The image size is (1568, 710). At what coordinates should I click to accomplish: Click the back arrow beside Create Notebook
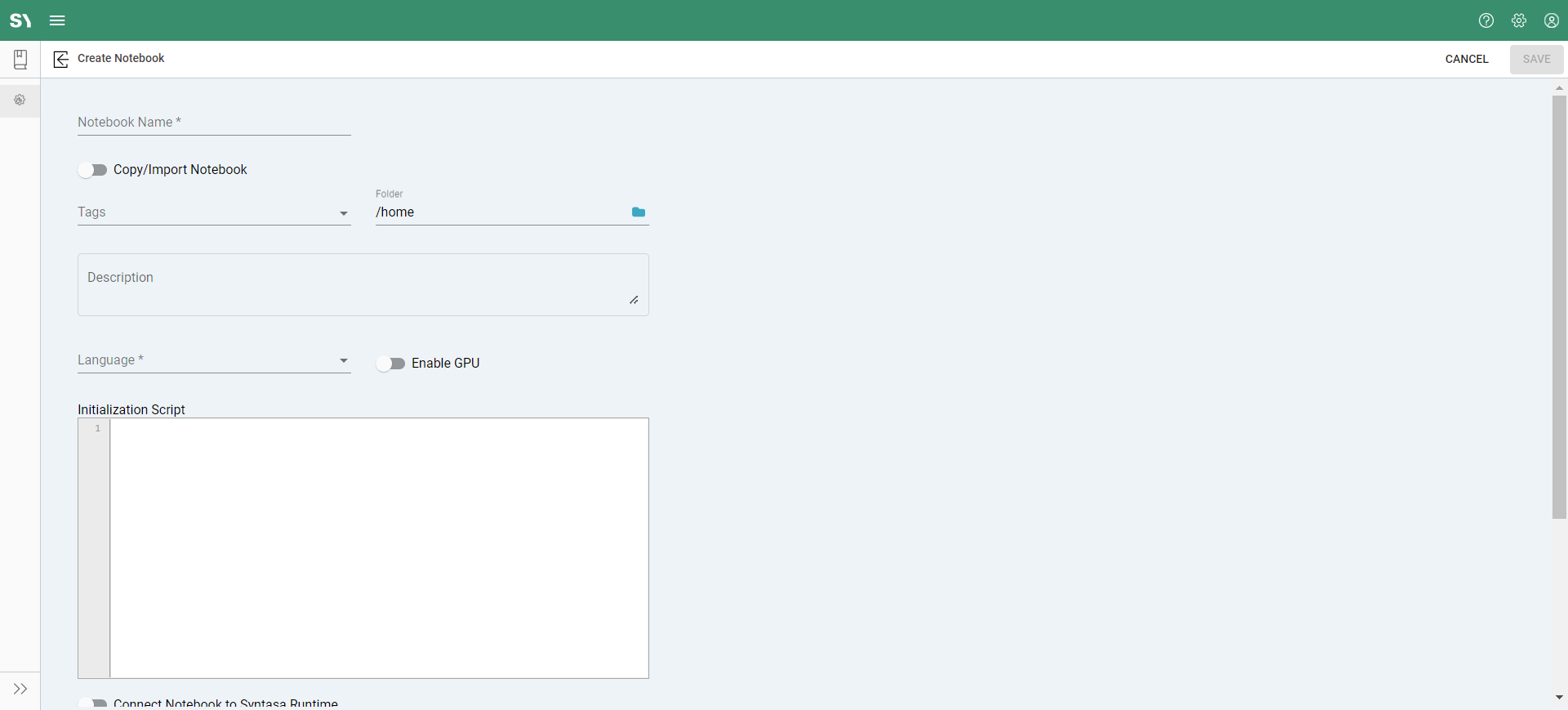point(60,59)
